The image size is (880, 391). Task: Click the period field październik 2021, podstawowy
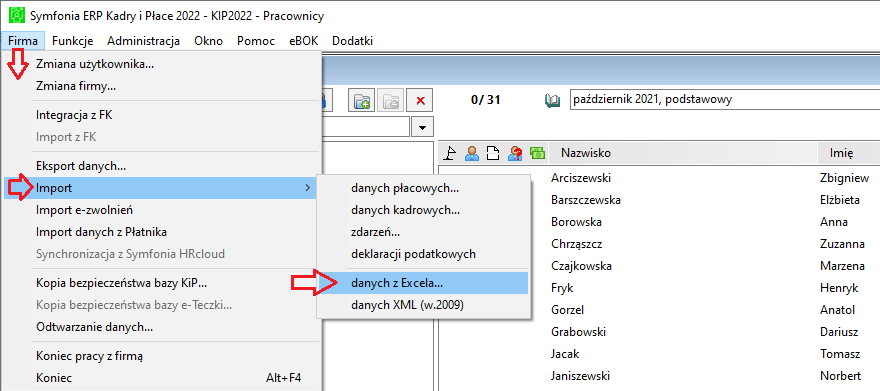tap(724, 100)
